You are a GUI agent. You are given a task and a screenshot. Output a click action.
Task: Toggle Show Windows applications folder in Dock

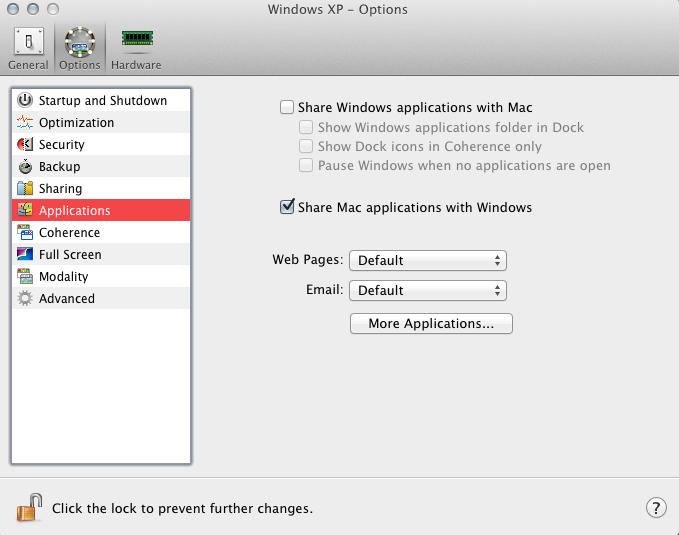(306, 127)
